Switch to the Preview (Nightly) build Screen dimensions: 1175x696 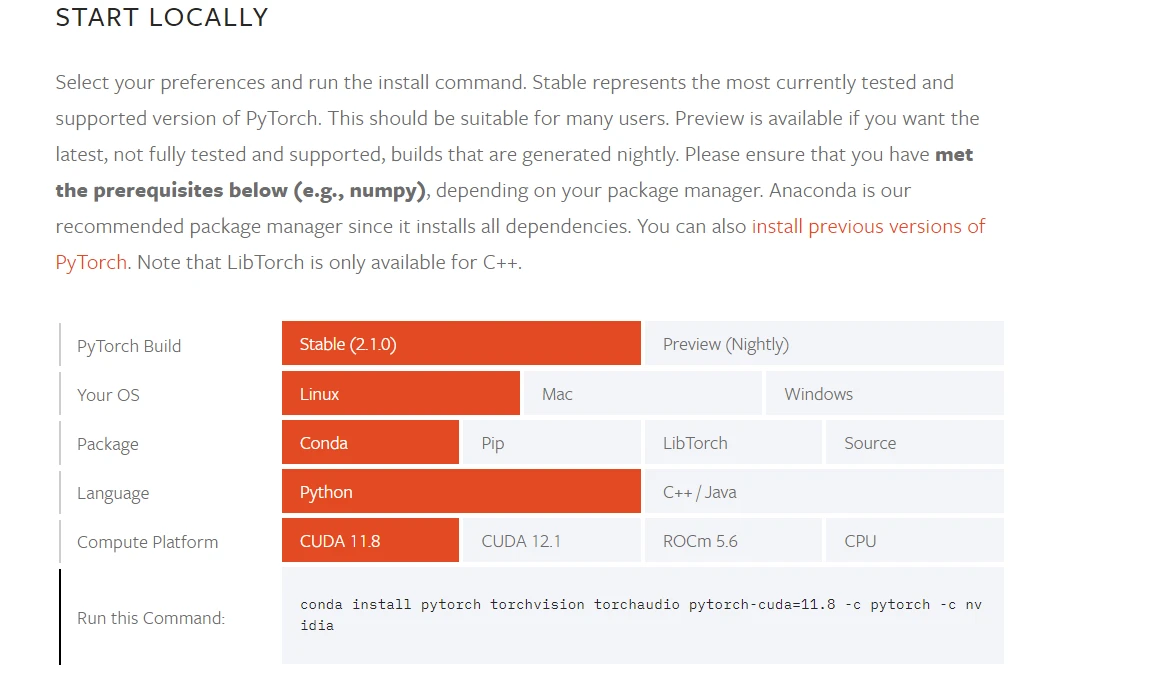[x=823, y=344]
